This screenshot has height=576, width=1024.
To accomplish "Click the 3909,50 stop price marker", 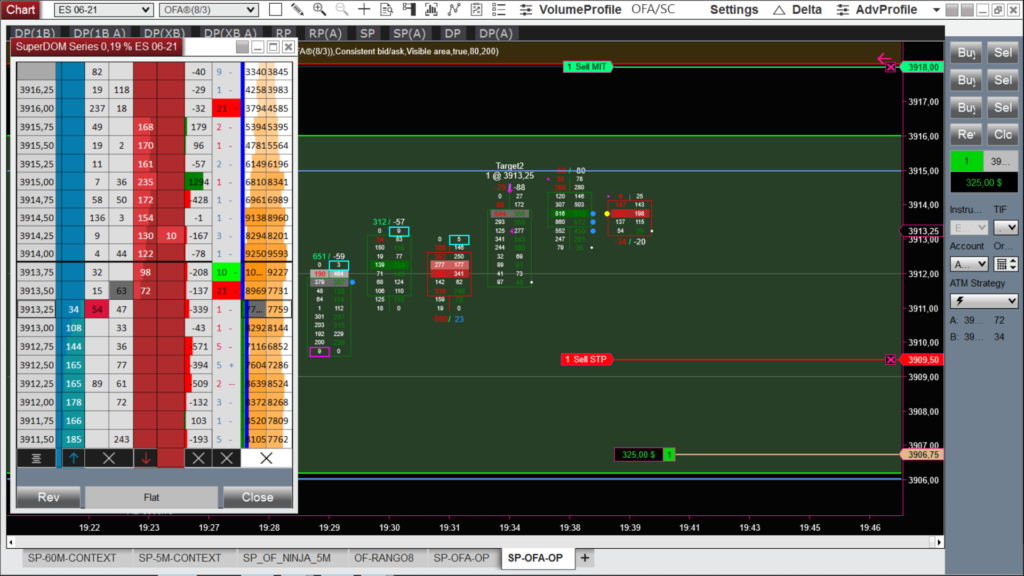I will pyautogui.click(x=922, y=360).
